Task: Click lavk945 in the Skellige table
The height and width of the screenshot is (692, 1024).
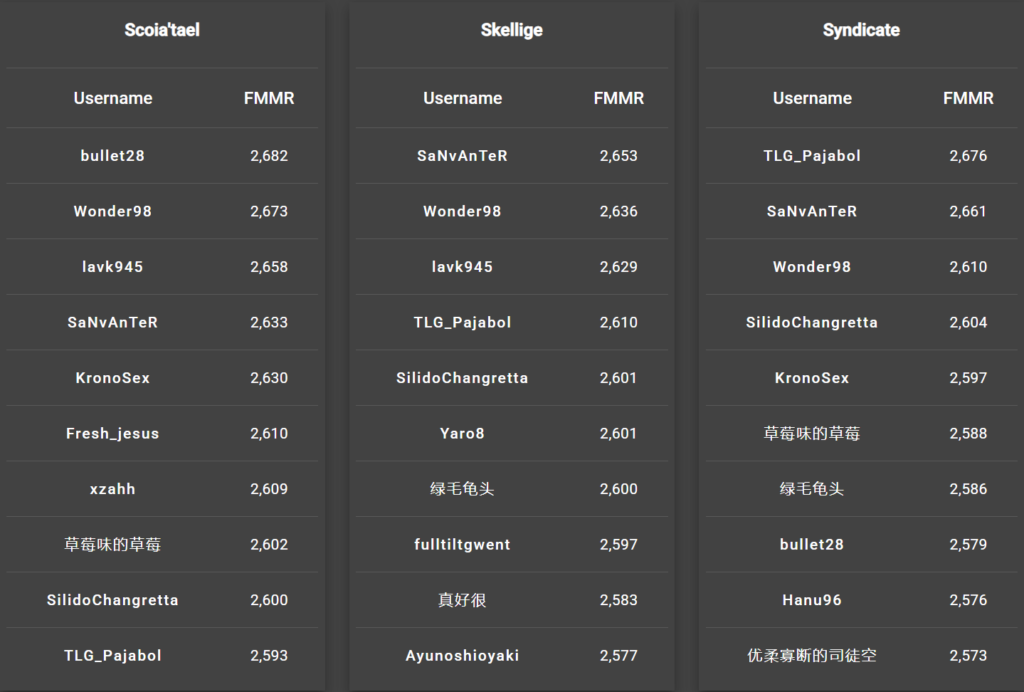Action: (x=462, y=267)
